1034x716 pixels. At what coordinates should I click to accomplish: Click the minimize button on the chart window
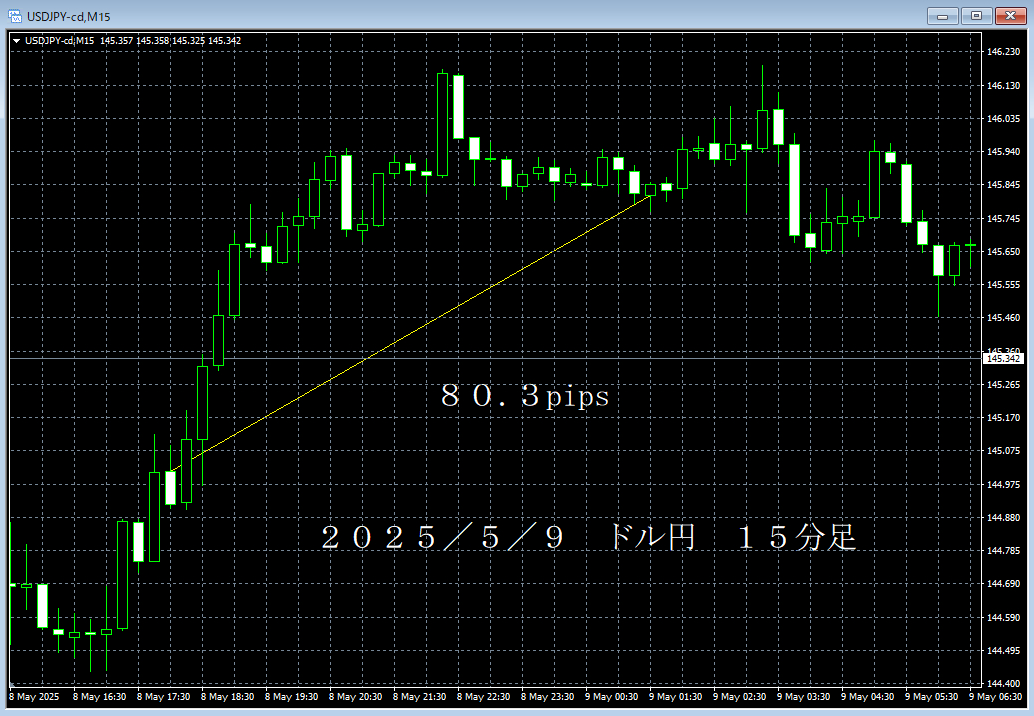coord(941,15)
